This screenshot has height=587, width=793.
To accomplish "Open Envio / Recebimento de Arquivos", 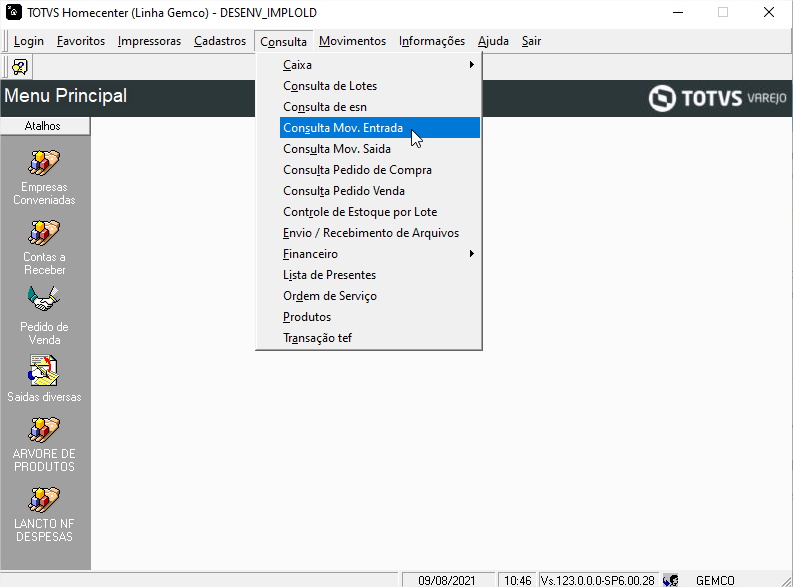I will click(380, 233).
